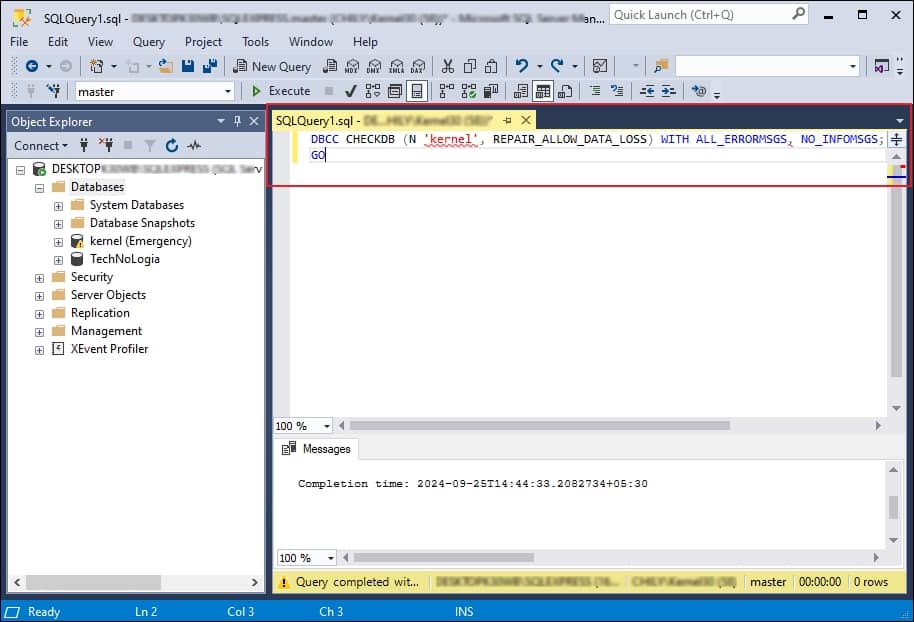Click the Paste clipboard icon
The image size is (914, 622).
pyautogui.click(x=491, y=66)
